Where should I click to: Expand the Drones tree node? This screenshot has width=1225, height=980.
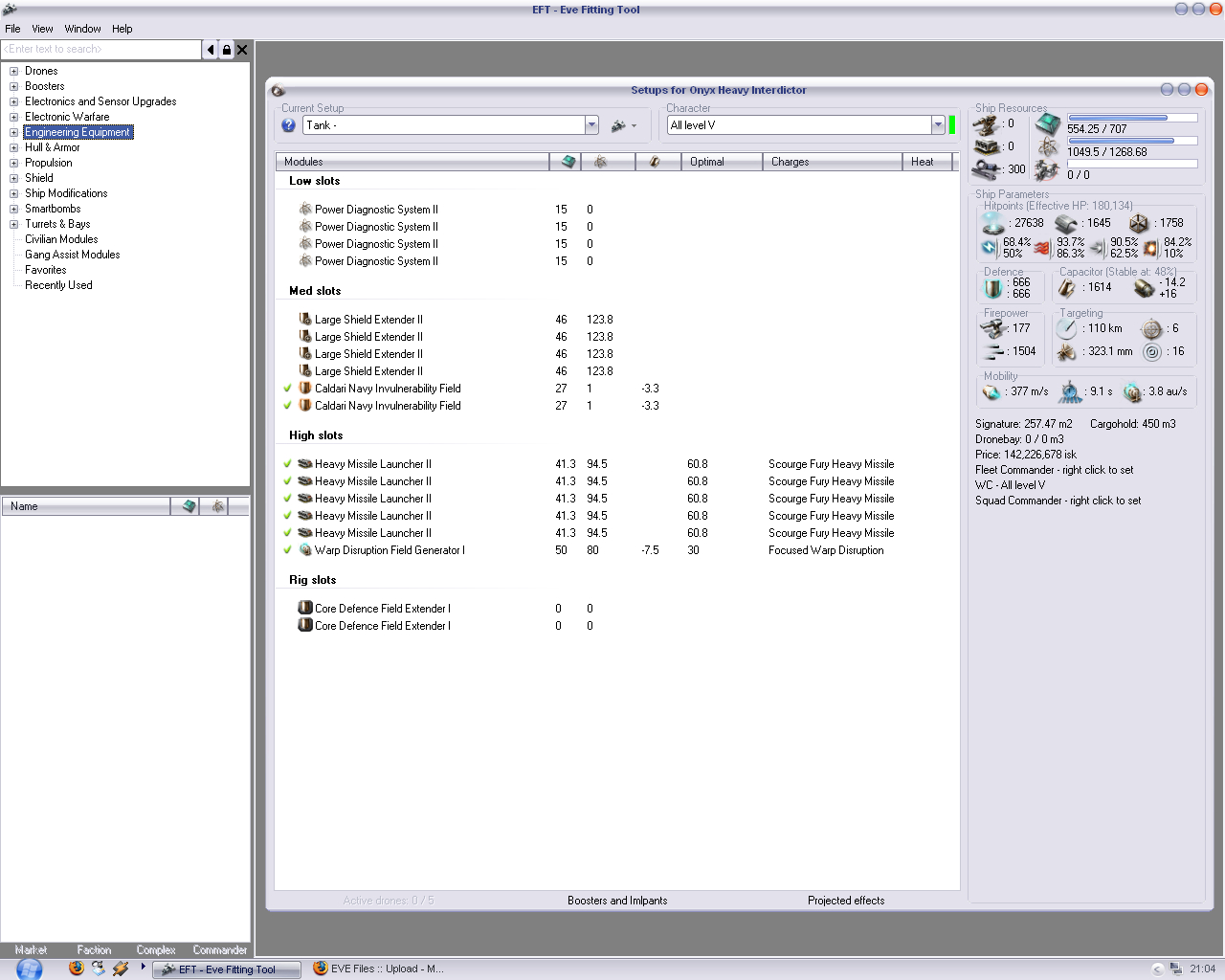click(x=13, y=71)
